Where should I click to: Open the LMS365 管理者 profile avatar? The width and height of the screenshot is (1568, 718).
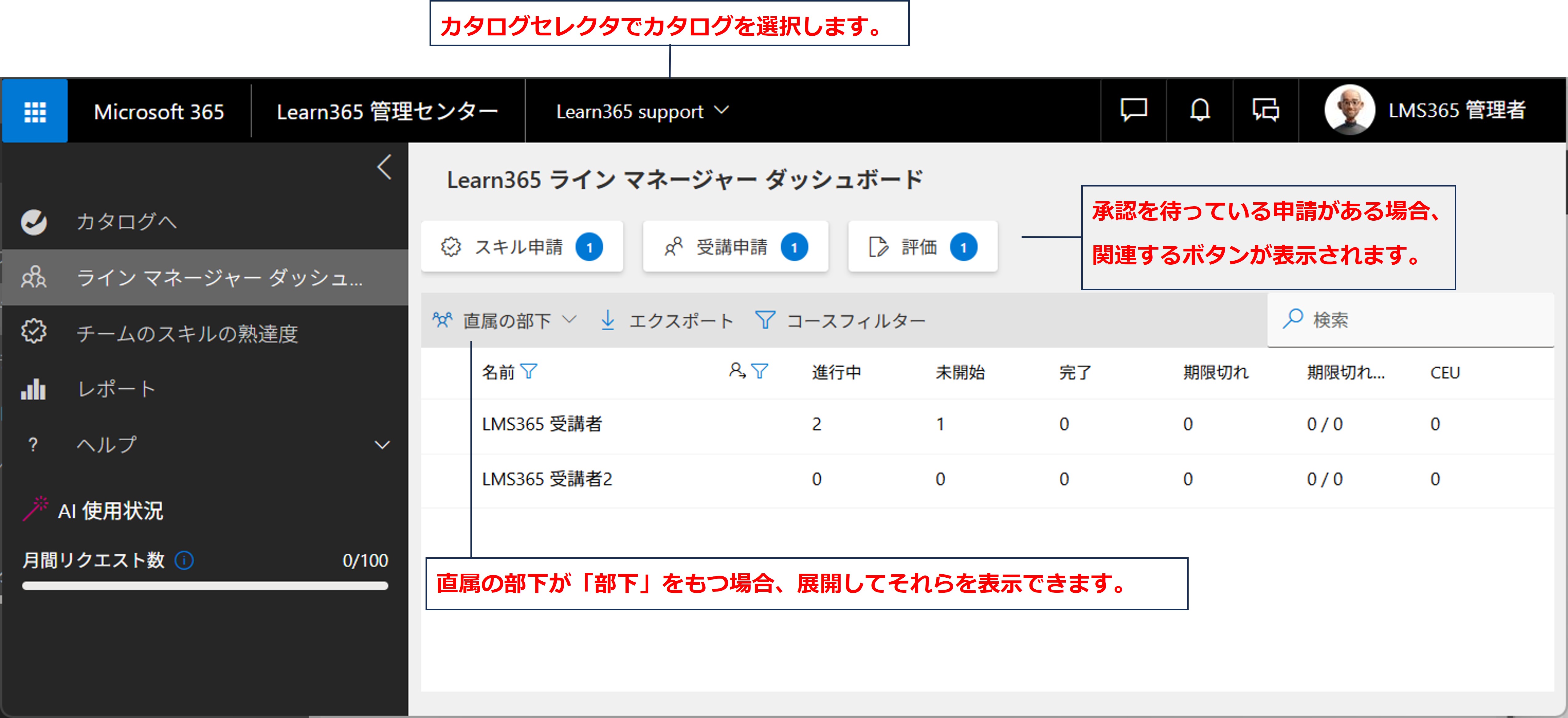coord(1350,110)
